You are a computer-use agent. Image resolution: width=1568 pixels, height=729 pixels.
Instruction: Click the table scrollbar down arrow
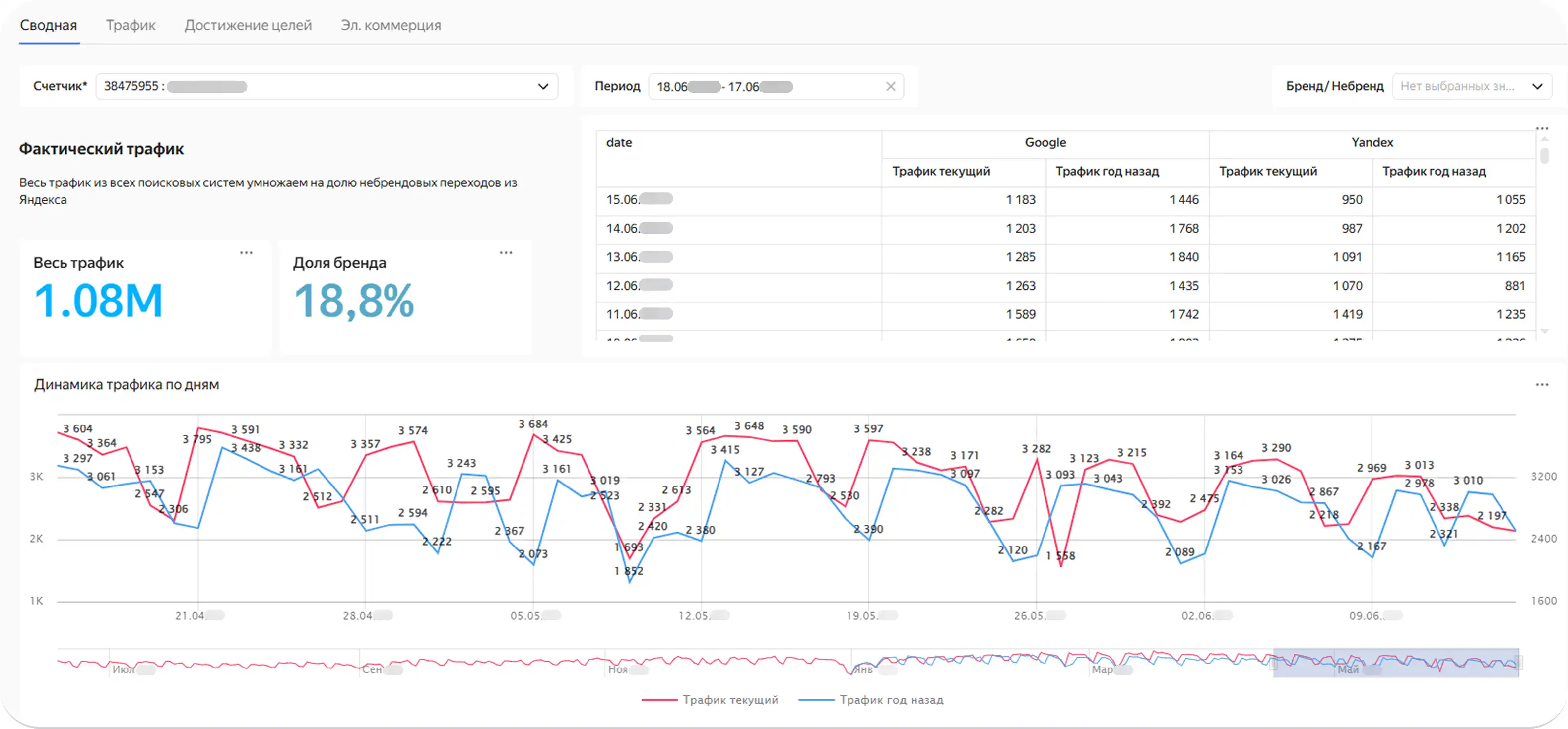(x=1544, y=332)
